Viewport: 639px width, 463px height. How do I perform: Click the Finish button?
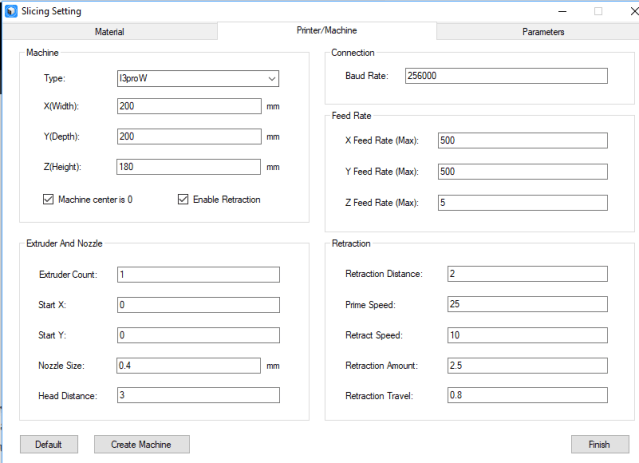click(x=599, y=444)
